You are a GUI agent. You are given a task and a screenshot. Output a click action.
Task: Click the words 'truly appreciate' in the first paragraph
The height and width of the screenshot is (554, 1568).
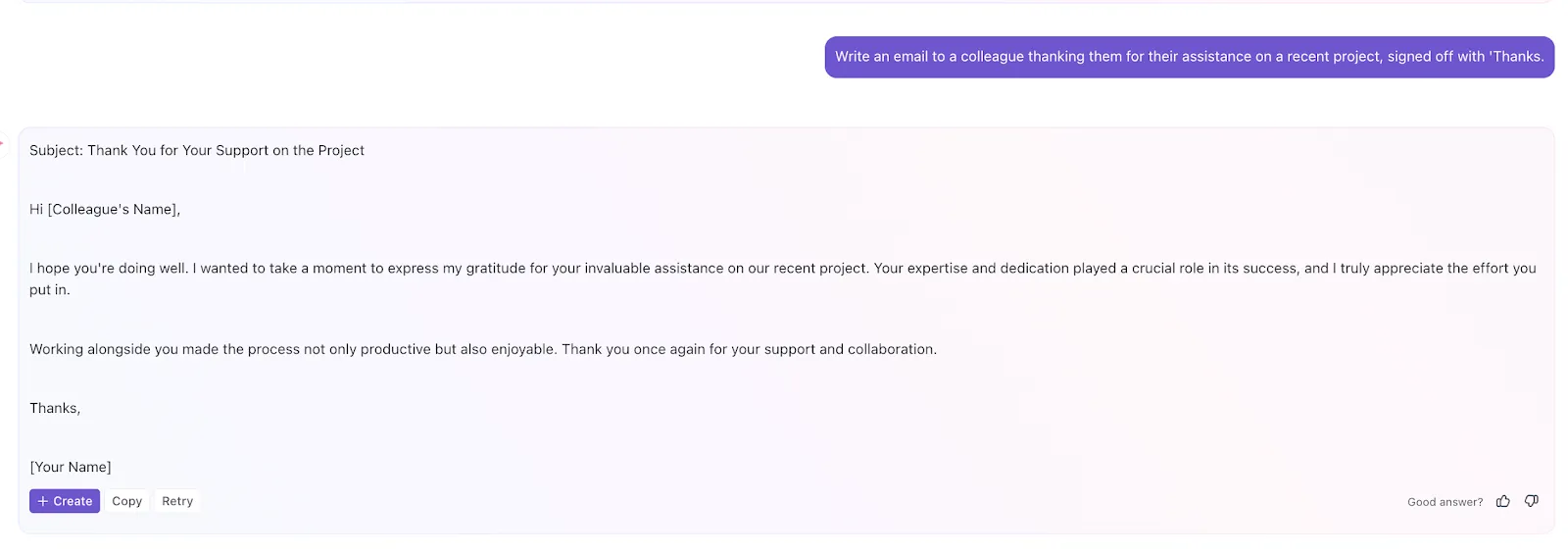[x=1392, y=269]
